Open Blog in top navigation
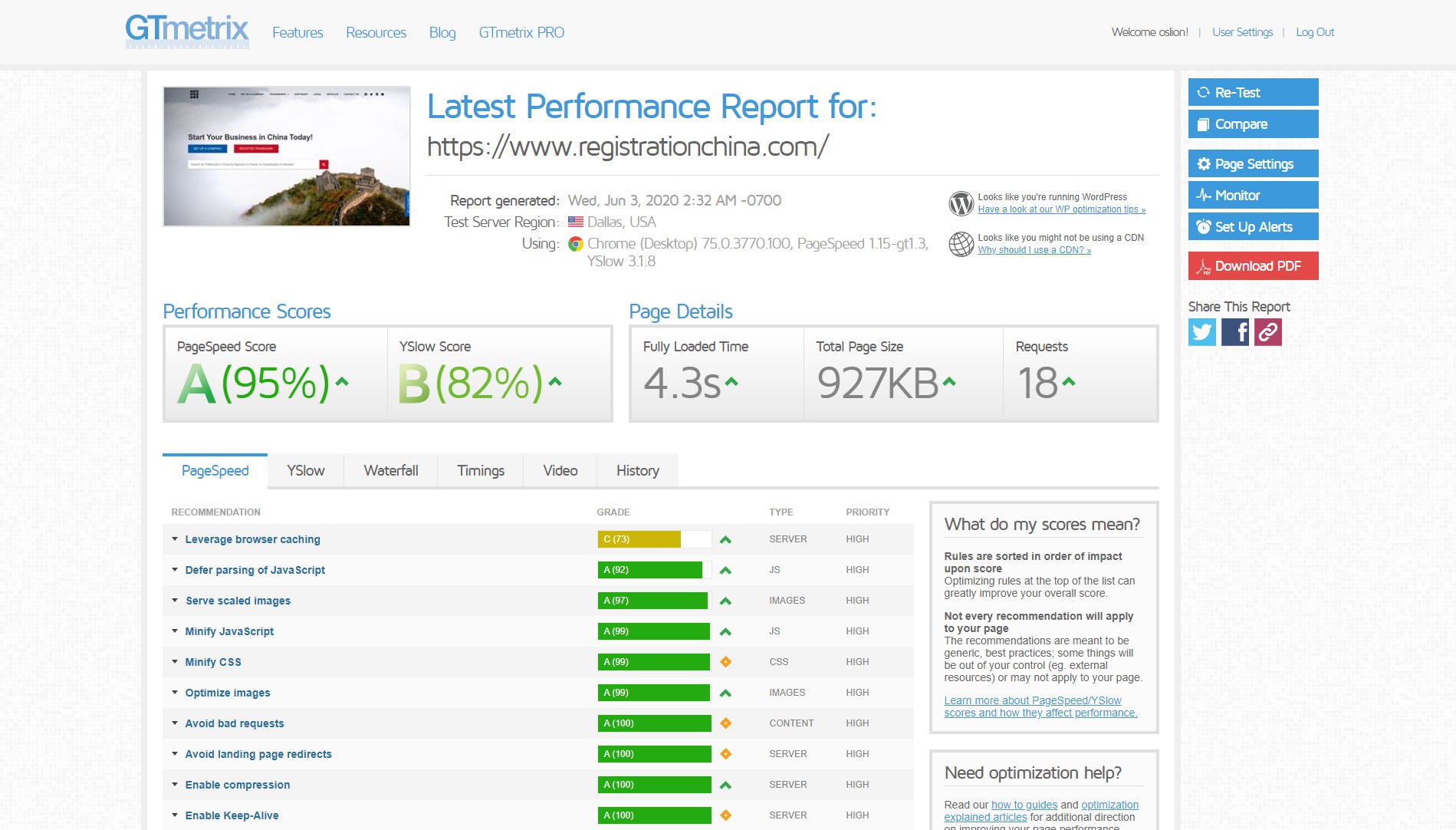 pos(442,32)
